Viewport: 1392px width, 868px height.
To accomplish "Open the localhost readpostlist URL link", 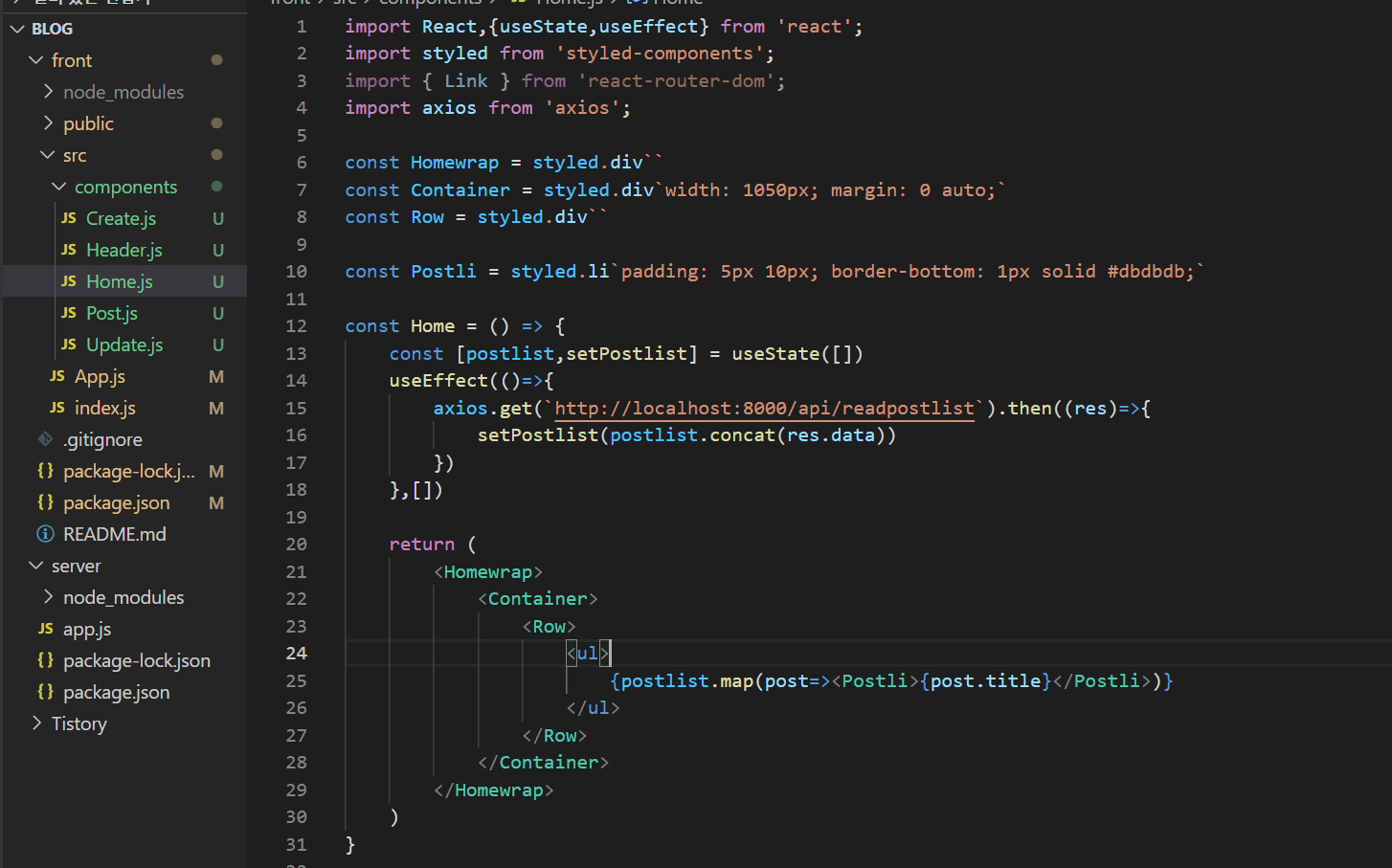I will point(764,409).
